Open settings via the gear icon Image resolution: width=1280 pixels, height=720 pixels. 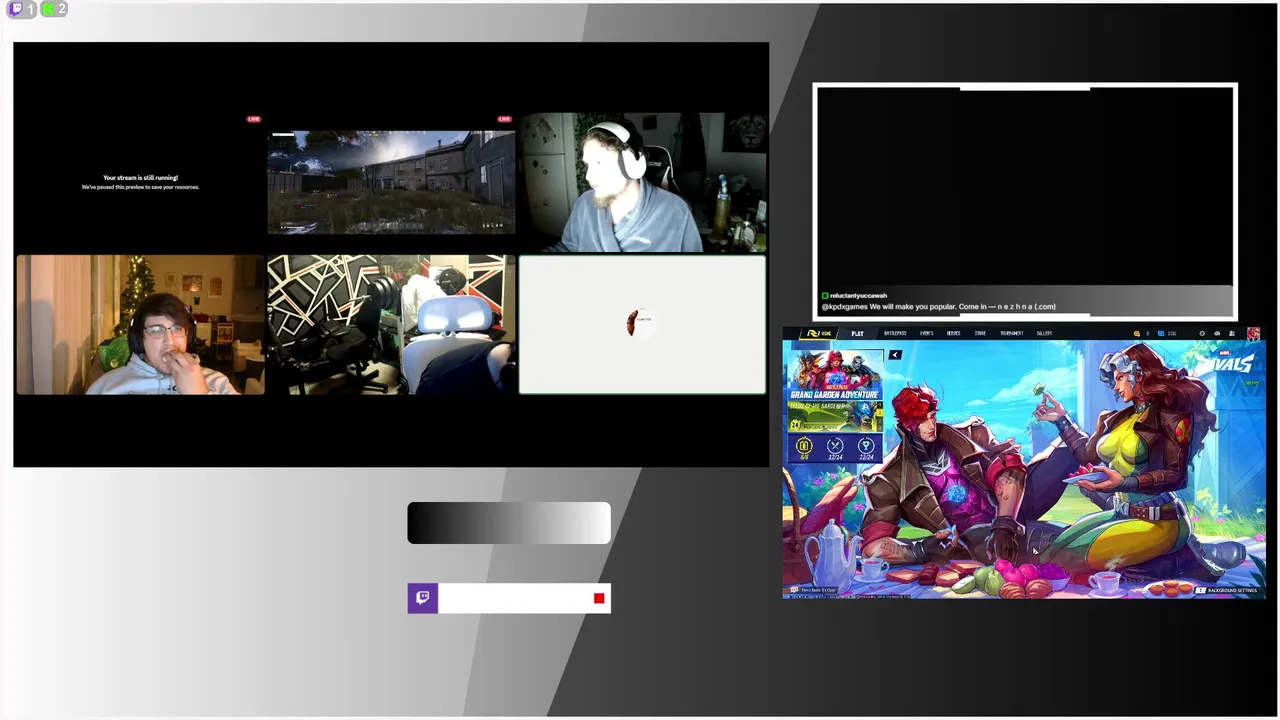[x=1202, y=334]
